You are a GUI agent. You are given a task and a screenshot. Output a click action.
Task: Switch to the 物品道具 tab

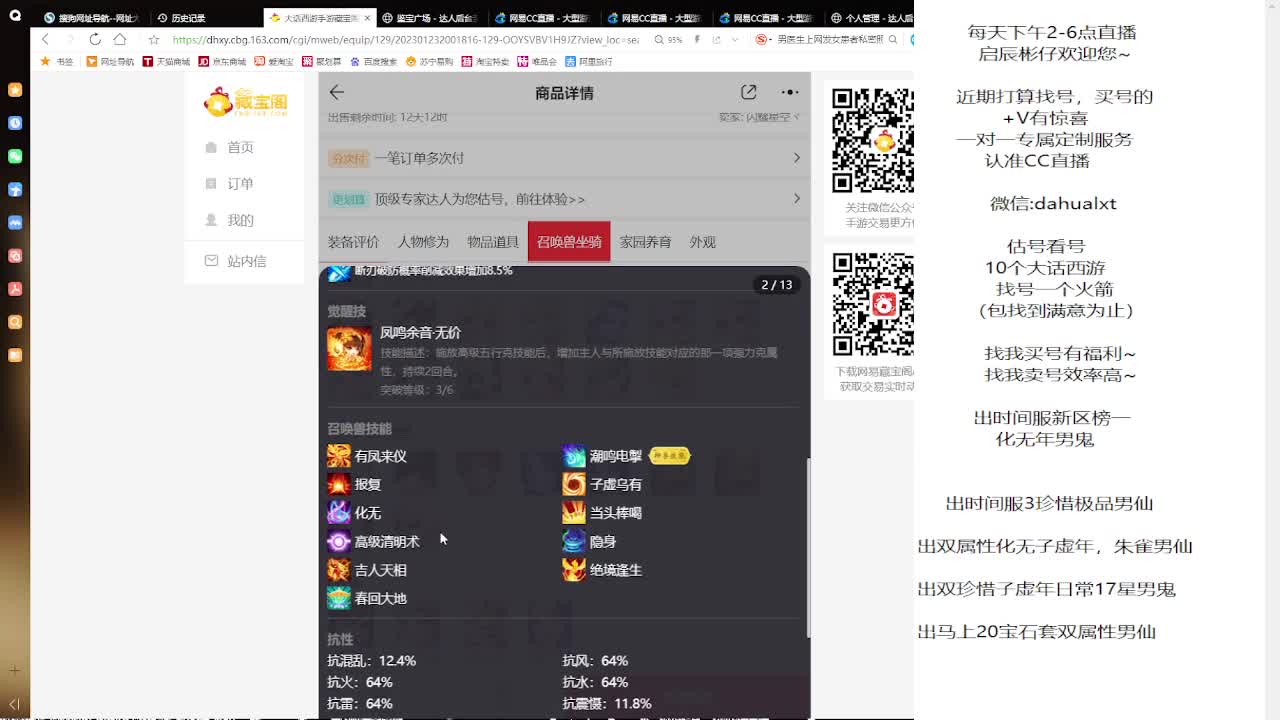point(493,242)
